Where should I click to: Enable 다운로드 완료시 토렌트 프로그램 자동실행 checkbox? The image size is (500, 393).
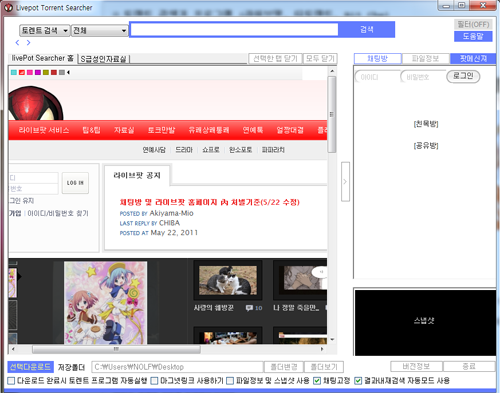[x=11, y=381]
